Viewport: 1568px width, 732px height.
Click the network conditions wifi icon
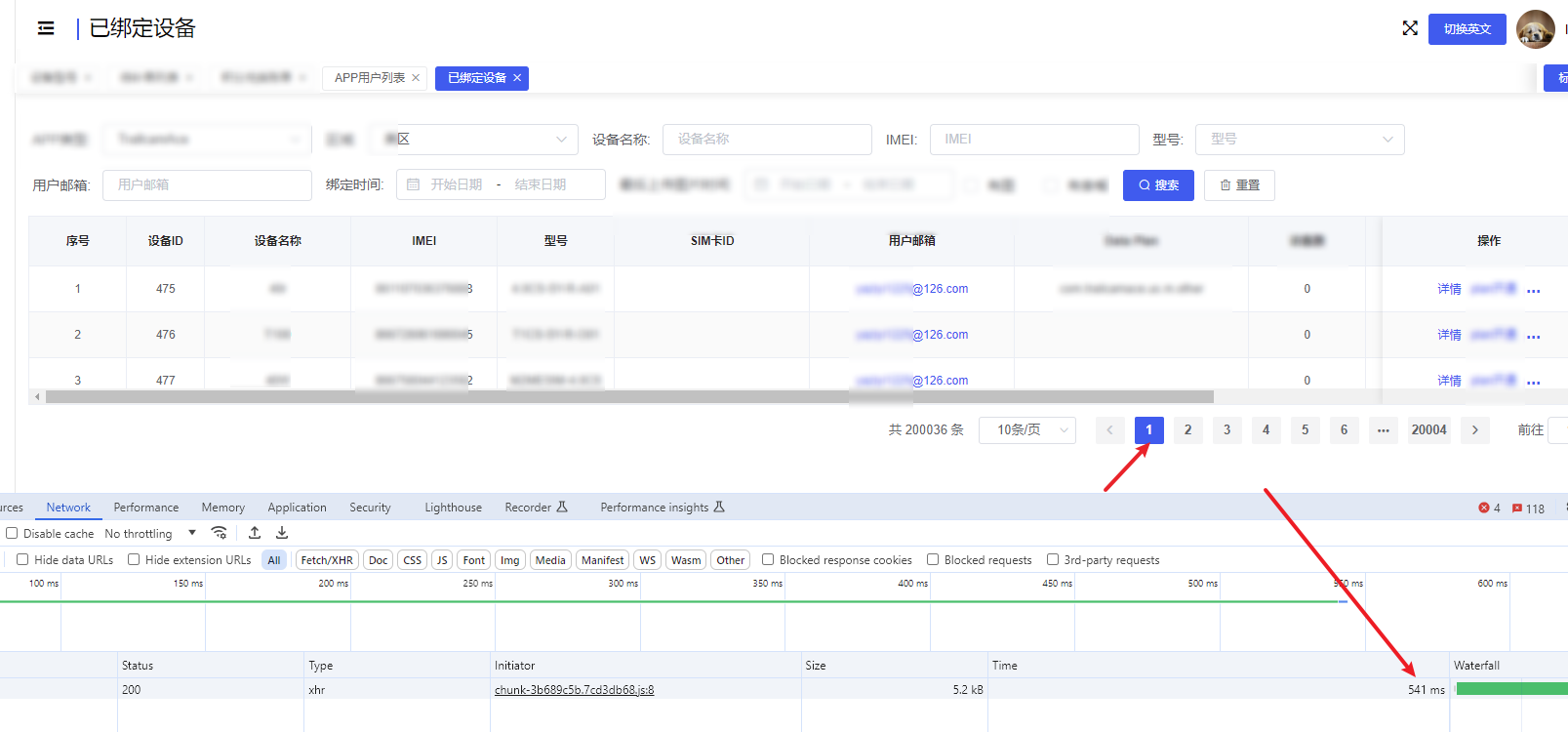coord(220,533)
